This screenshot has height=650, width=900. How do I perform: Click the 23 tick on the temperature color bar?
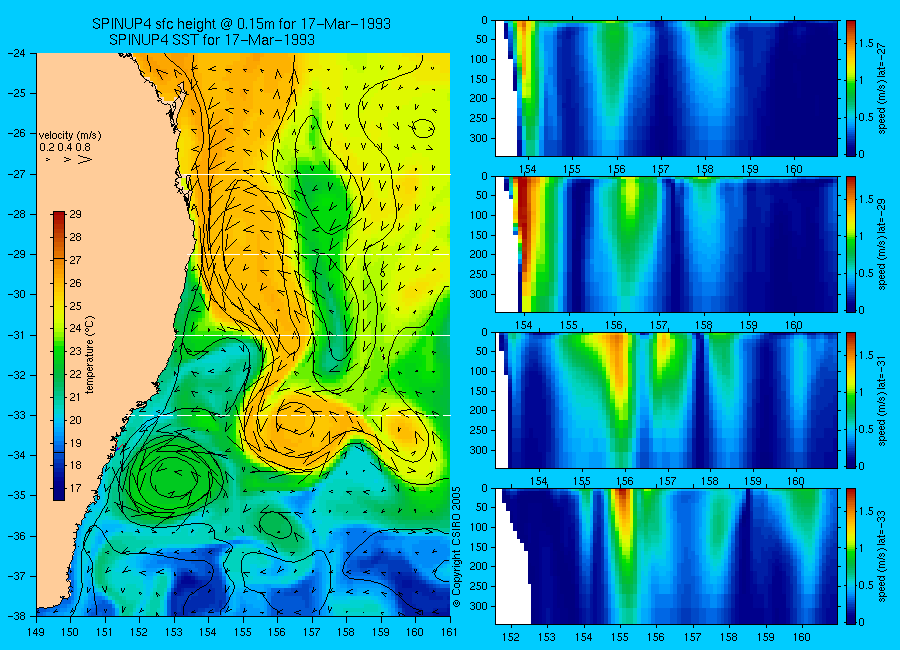pos(75,351)
